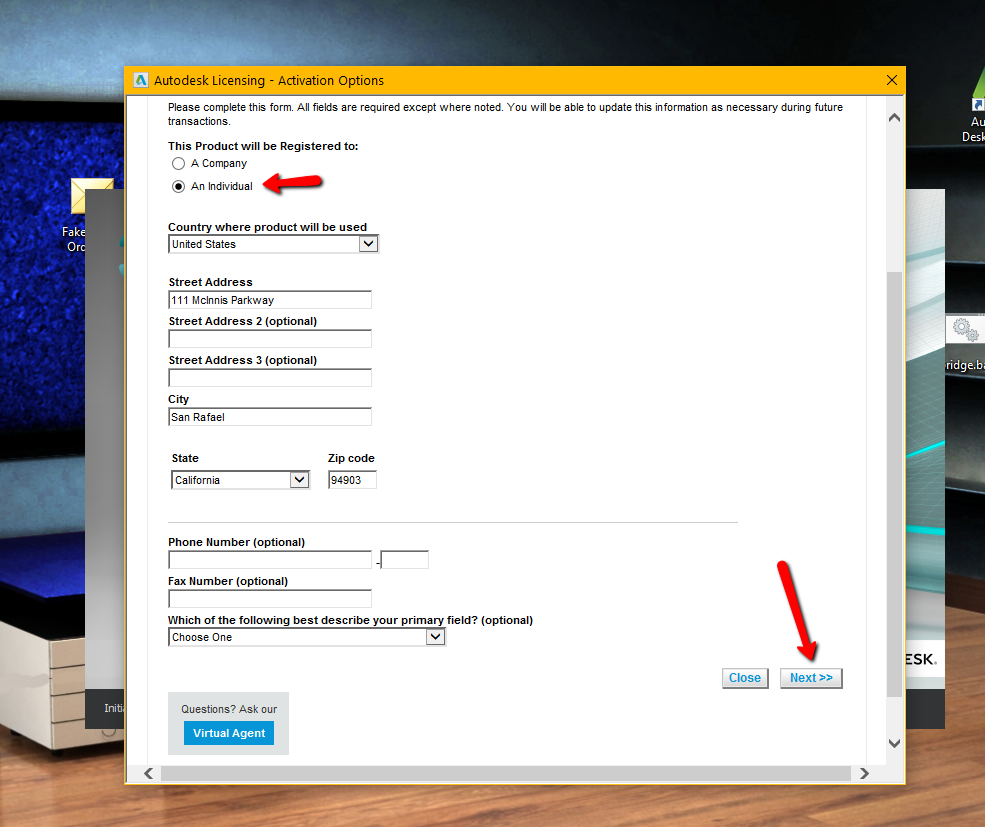Click the horizontal scrollbar left arrow
The image size is (985, 827).
[148, 774]
